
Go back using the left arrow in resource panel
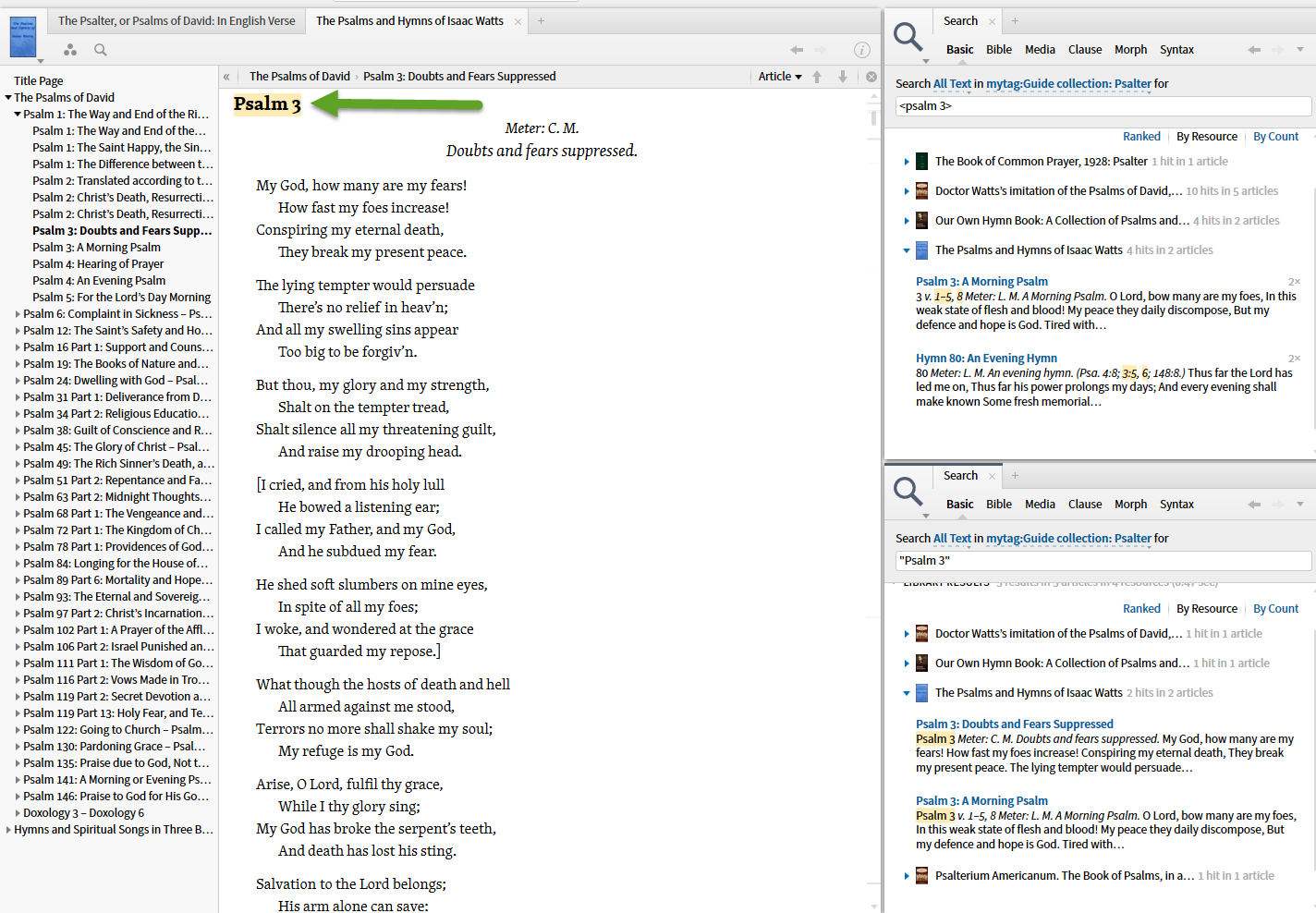pyautogui.click(x=797, y=50)
